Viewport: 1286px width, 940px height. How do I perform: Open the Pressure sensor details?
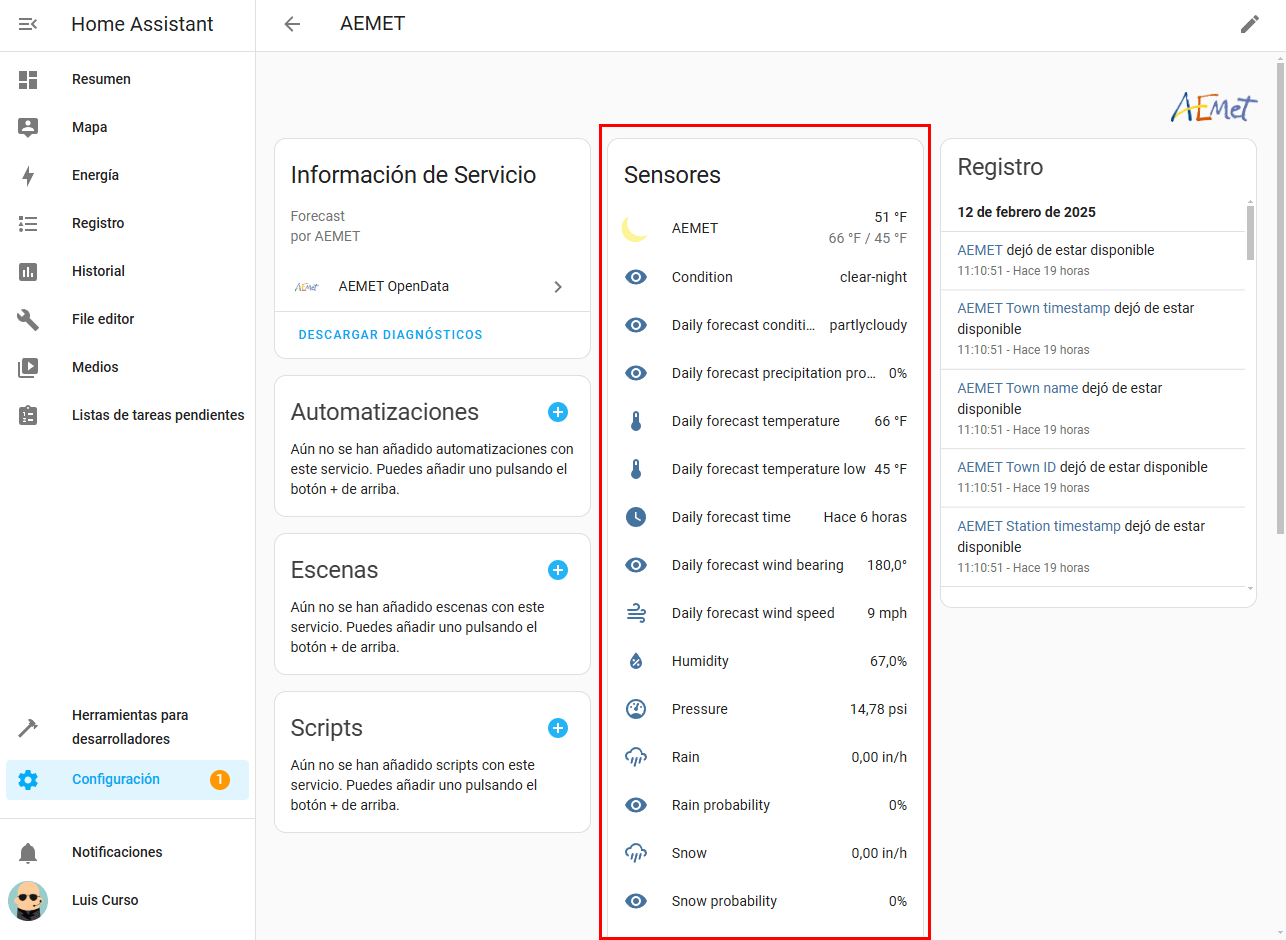click(765, 709)
